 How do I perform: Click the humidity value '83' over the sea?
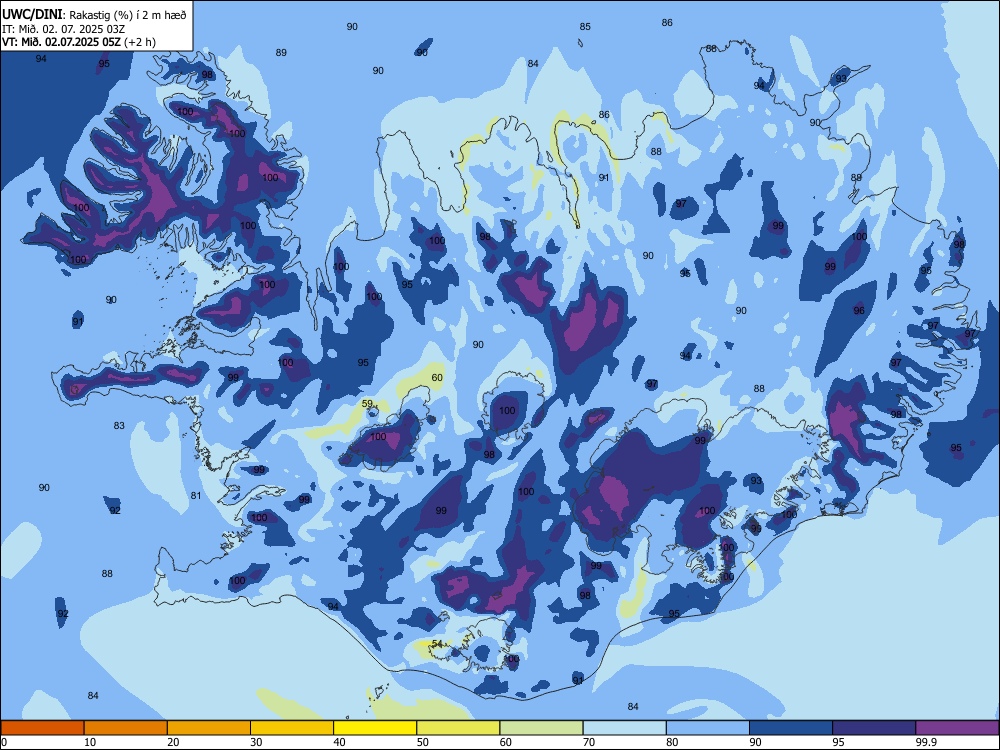click(x=119, y=425)
